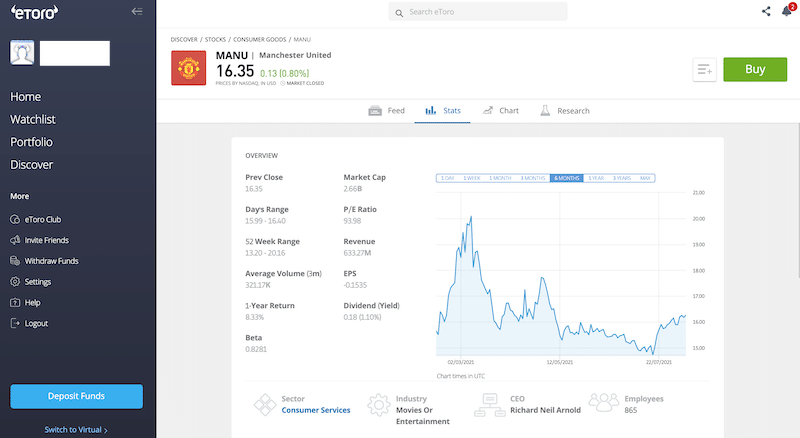Go to Home in the sidebar
The height and width of the screenshot is (438, 800).
[x=26, y=96]
